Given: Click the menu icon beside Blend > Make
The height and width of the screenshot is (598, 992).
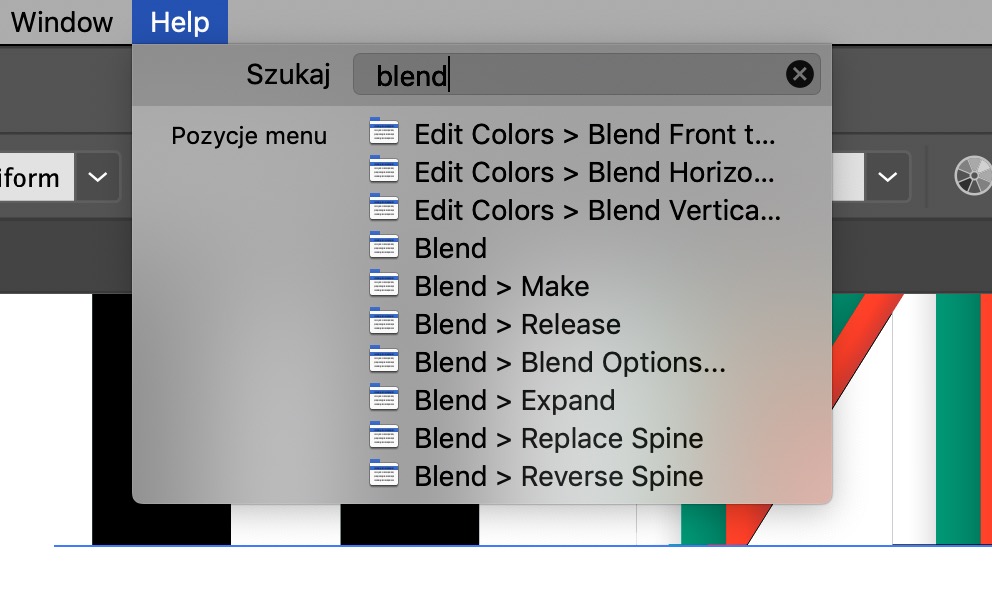Looking at the screenshot, I should pyautogui.click(x=384, y=284).
